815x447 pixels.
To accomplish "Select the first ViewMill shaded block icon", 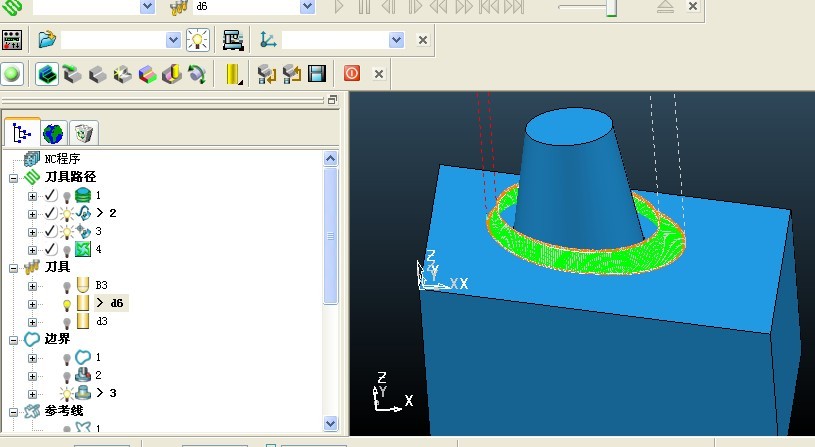I will pyautogui.click(x=47, y=74).
